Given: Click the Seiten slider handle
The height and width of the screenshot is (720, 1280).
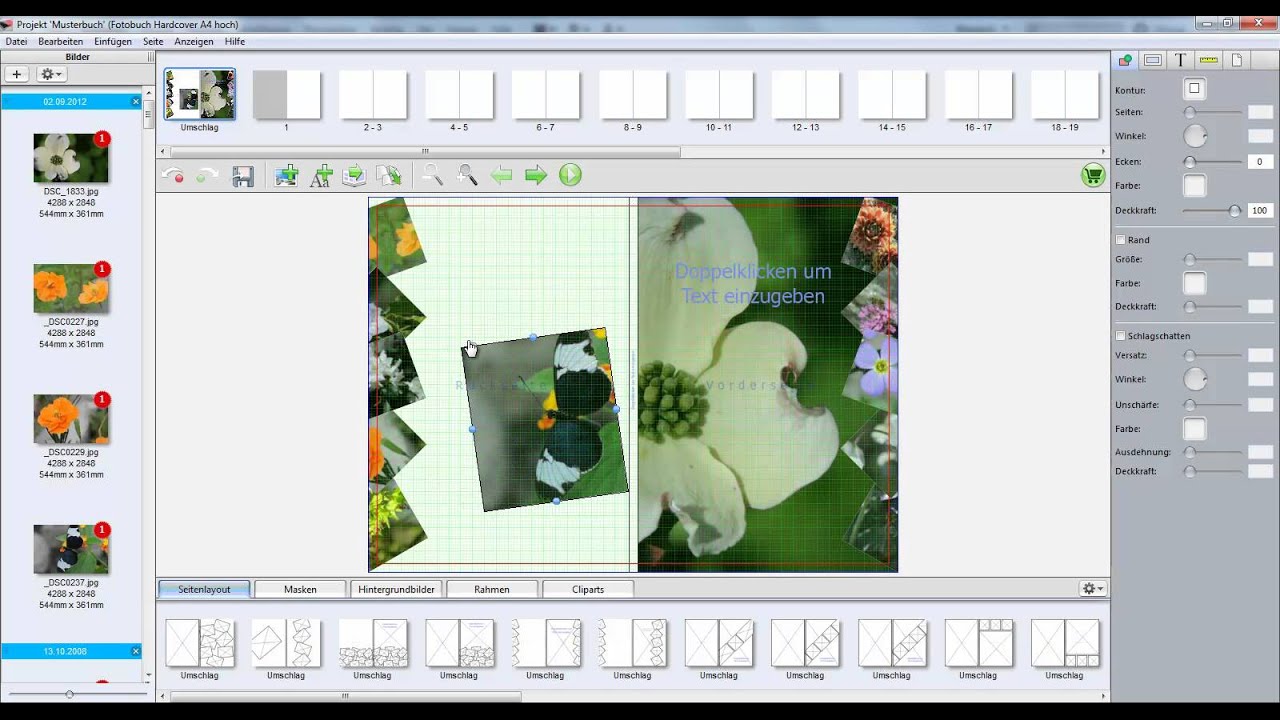Looking at the screenshot, I should 1190,112.
